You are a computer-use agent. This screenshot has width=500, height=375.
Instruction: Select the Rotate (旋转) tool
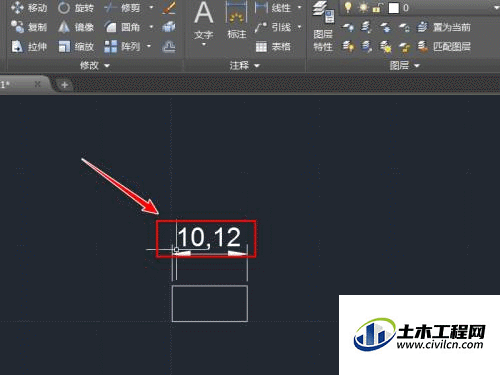(x=76, y=8)
